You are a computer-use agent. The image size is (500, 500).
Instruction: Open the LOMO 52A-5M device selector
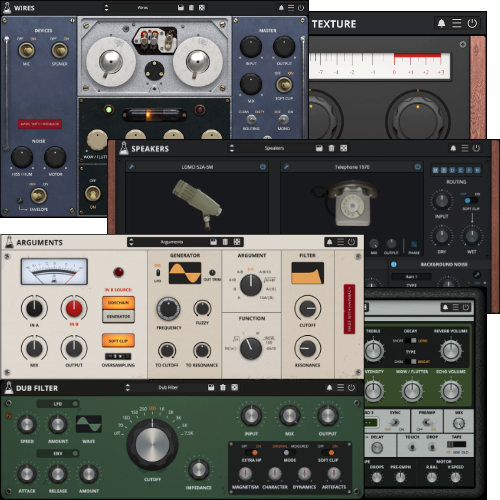[x=197, y=167]
